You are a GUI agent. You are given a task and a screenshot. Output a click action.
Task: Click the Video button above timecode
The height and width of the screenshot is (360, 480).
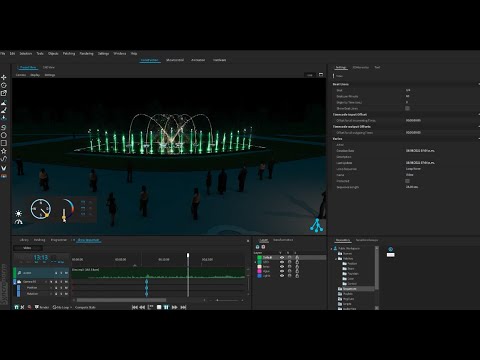click(28, 248)
